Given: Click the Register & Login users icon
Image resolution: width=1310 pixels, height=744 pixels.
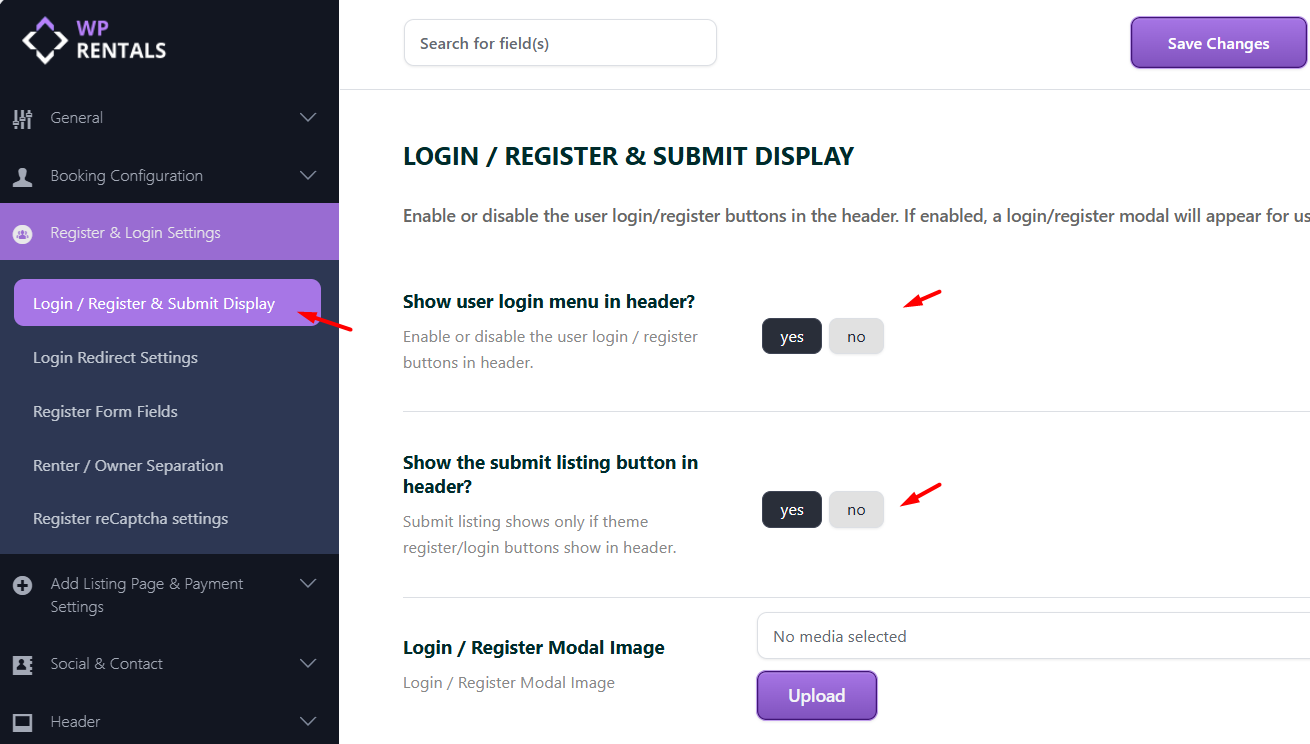Looking at the screenshot, I should tap(22, 234).
